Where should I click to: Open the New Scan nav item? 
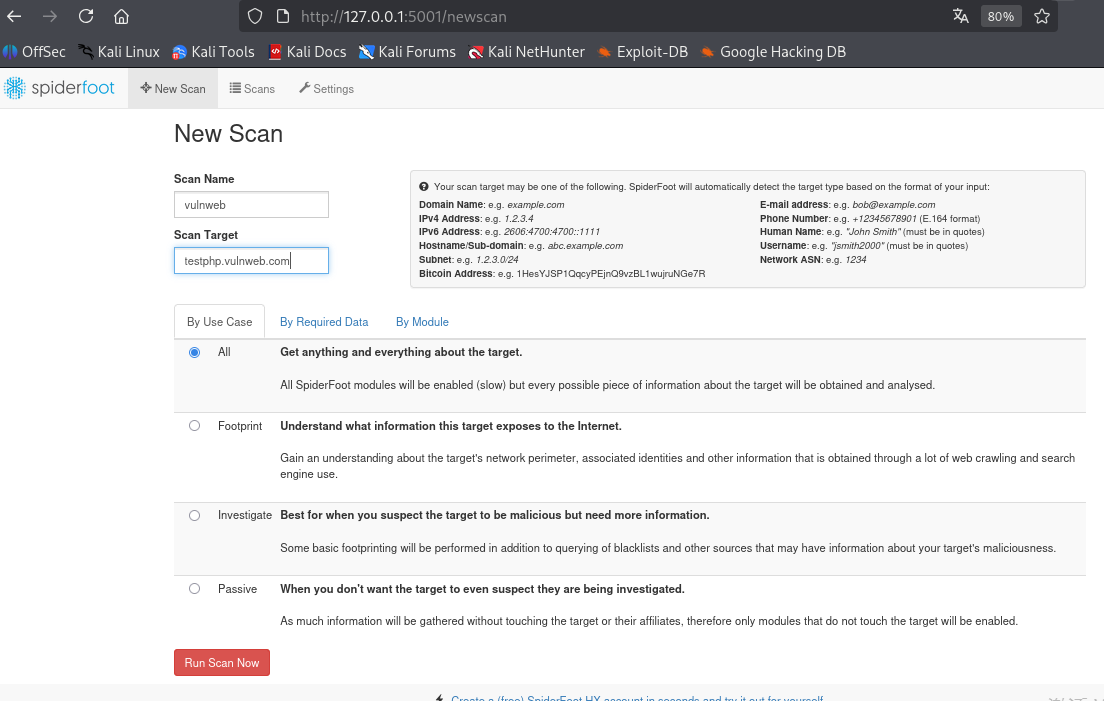173,89
